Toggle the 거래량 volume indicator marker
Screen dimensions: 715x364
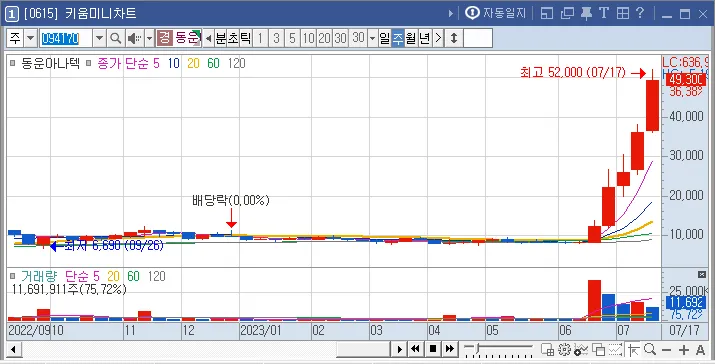(x=13, y=276)
